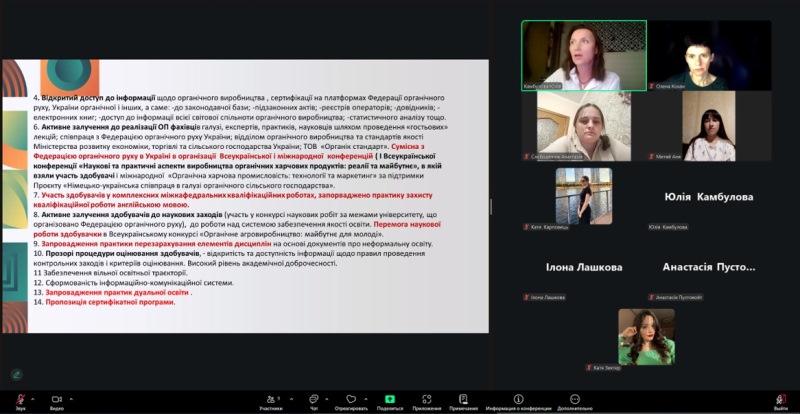
Task: Click the divider handle between slide and gallery
Action: (x=491, y=206)
